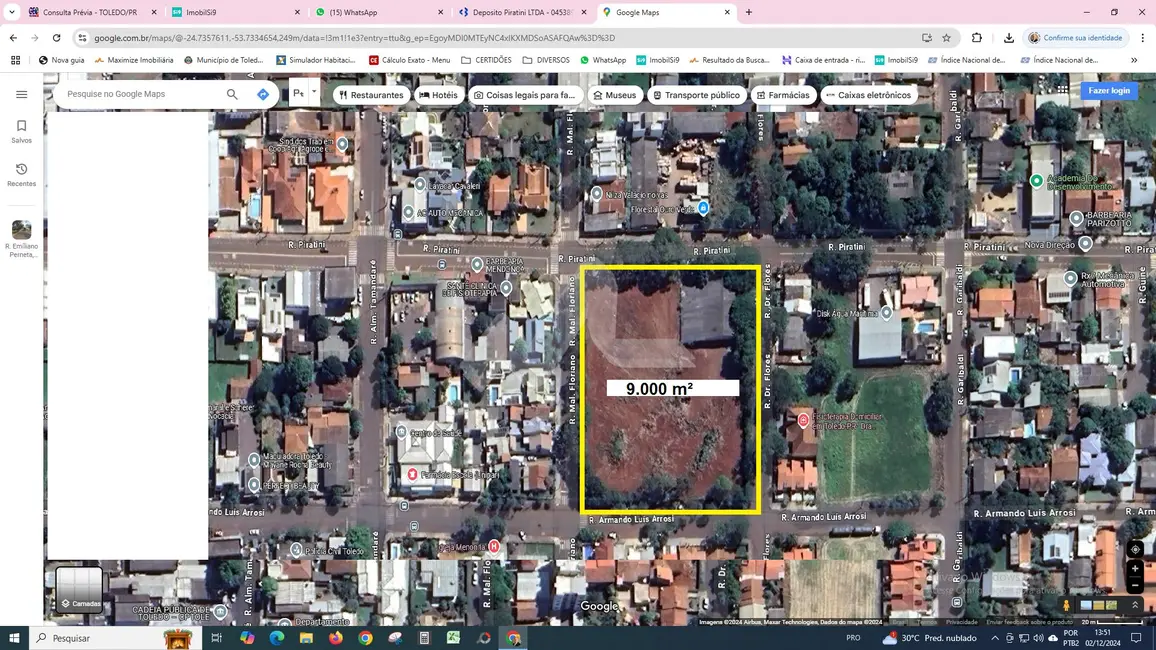Viewport: 1156px width, 650px height.
Task: Select the Street View pegman icon
Action: tap(1067, 605)
